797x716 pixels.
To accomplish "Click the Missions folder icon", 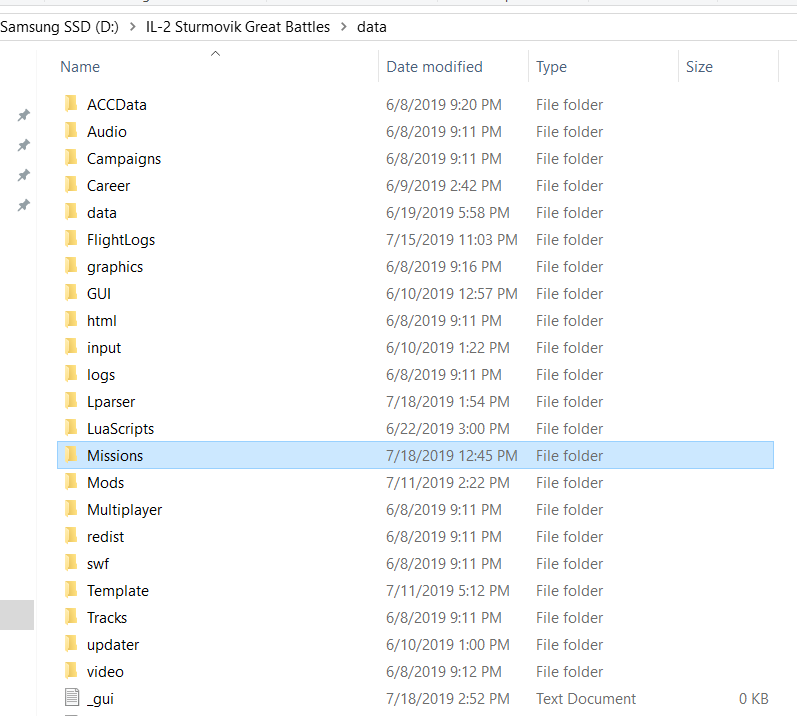I will tap(72, 454).
